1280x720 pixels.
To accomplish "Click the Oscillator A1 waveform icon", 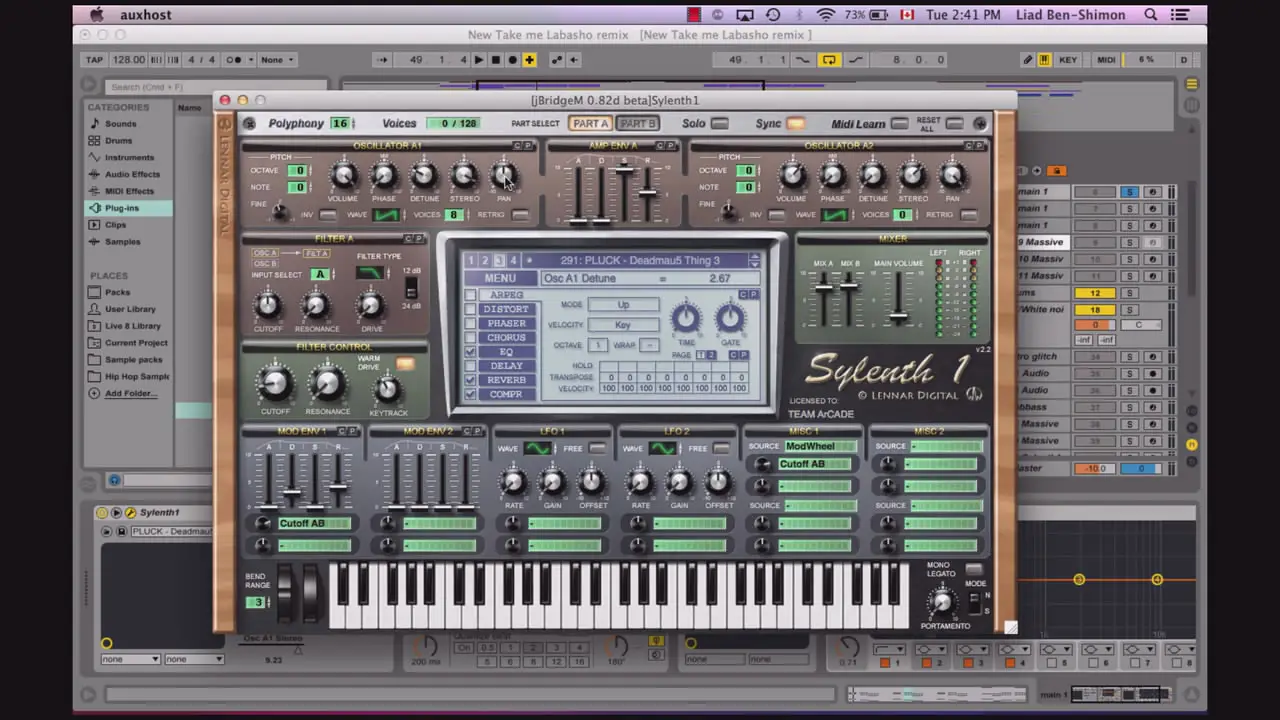I will click(386, 215).
